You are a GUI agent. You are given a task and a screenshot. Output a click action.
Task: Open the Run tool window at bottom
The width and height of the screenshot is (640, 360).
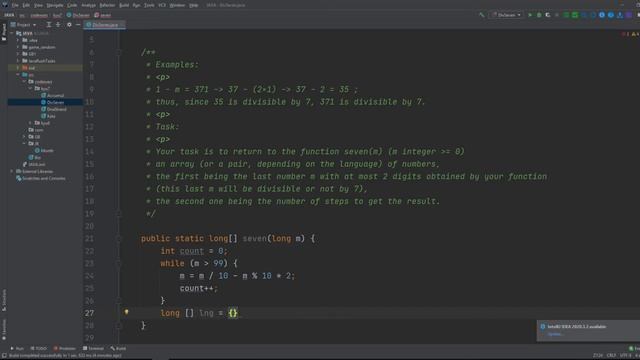[17, 349]
